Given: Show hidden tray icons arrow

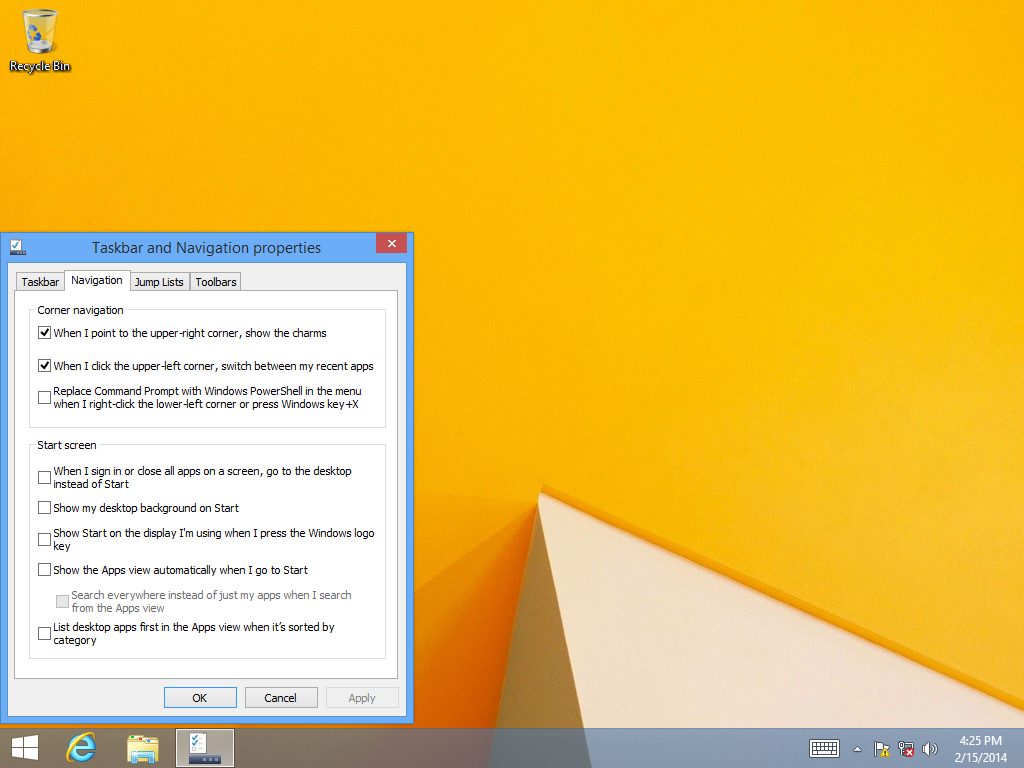Looking at the screenshot, I should [x=857, y=749].
